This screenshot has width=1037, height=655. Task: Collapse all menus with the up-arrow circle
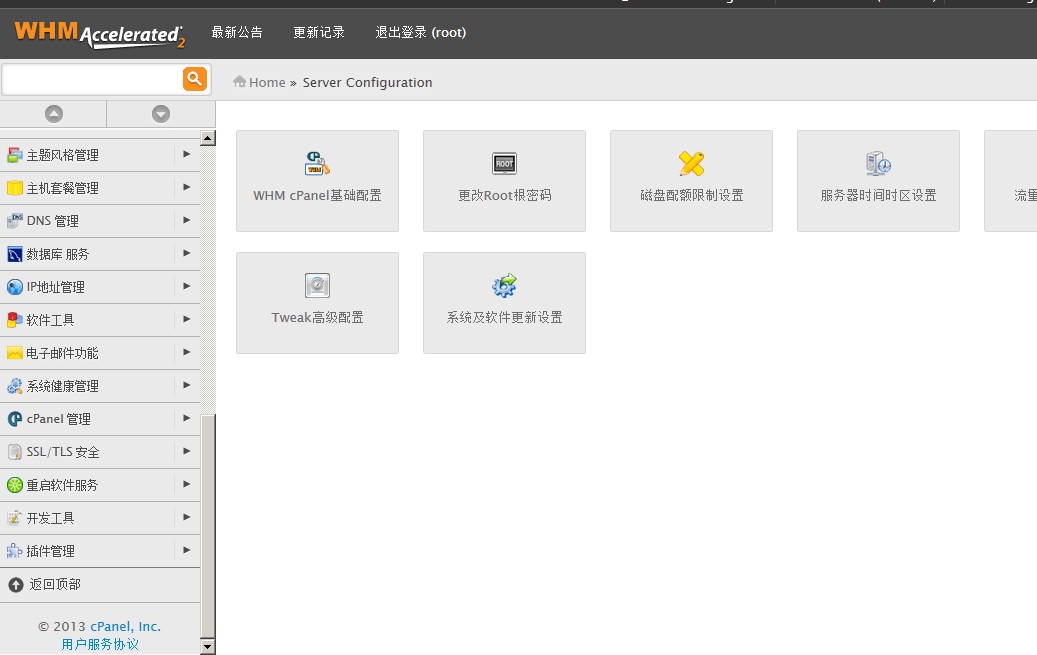(x=54, y=114)
